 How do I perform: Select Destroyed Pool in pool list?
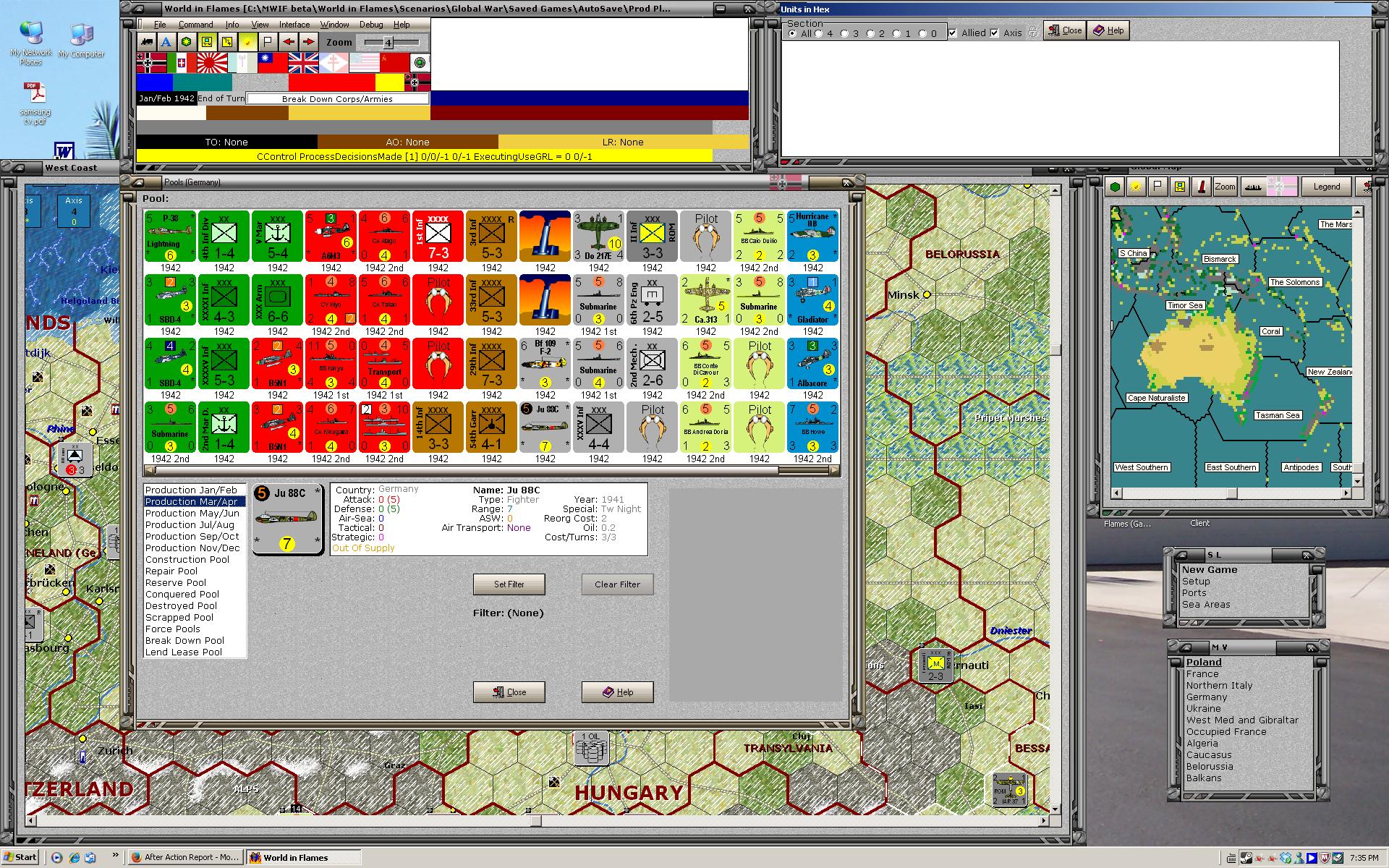(195, 606)
